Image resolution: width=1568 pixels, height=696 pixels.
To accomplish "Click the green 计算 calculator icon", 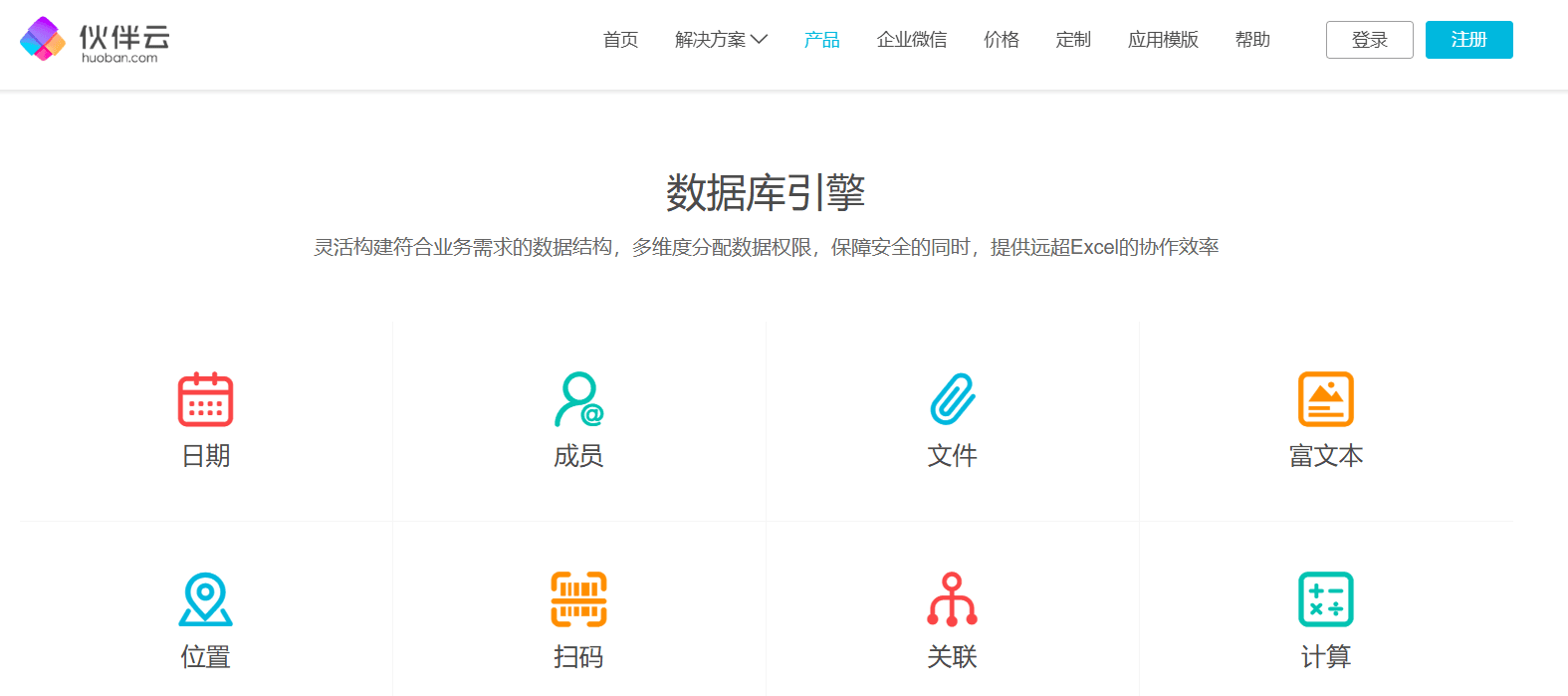I will 1326,599.
